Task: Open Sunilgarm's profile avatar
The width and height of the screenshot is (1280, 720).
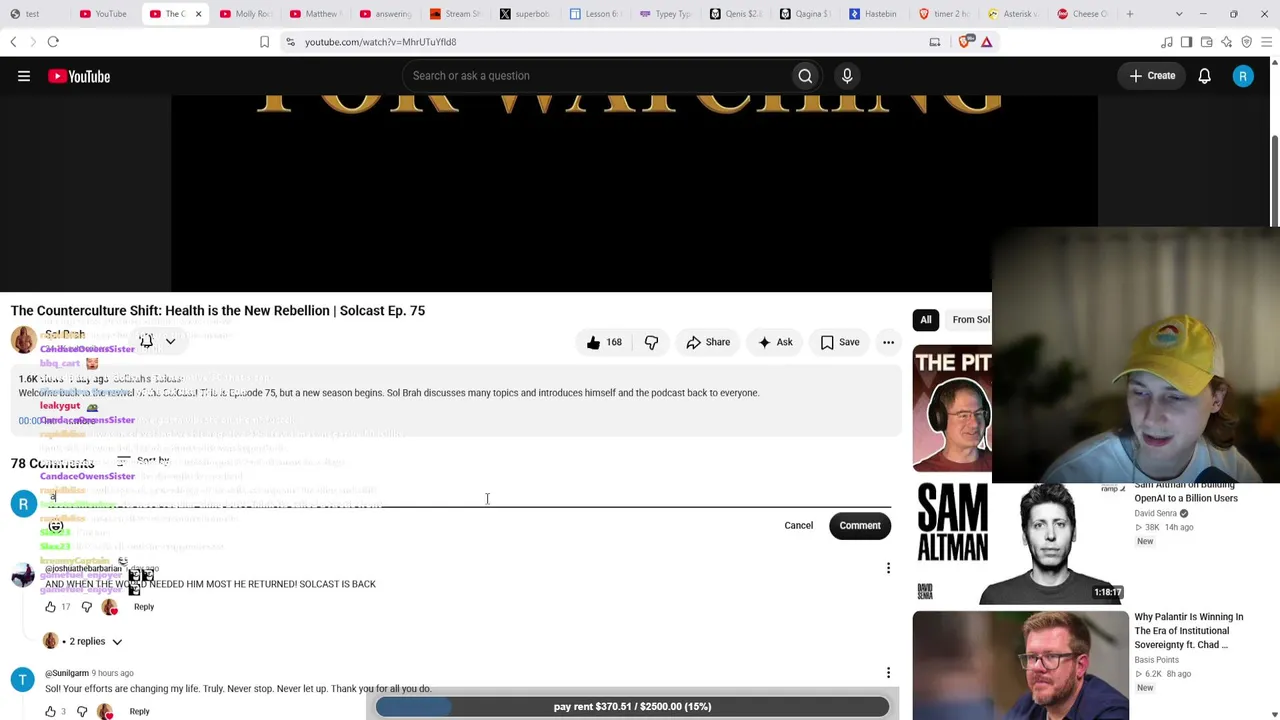Action: click(23, 680)
